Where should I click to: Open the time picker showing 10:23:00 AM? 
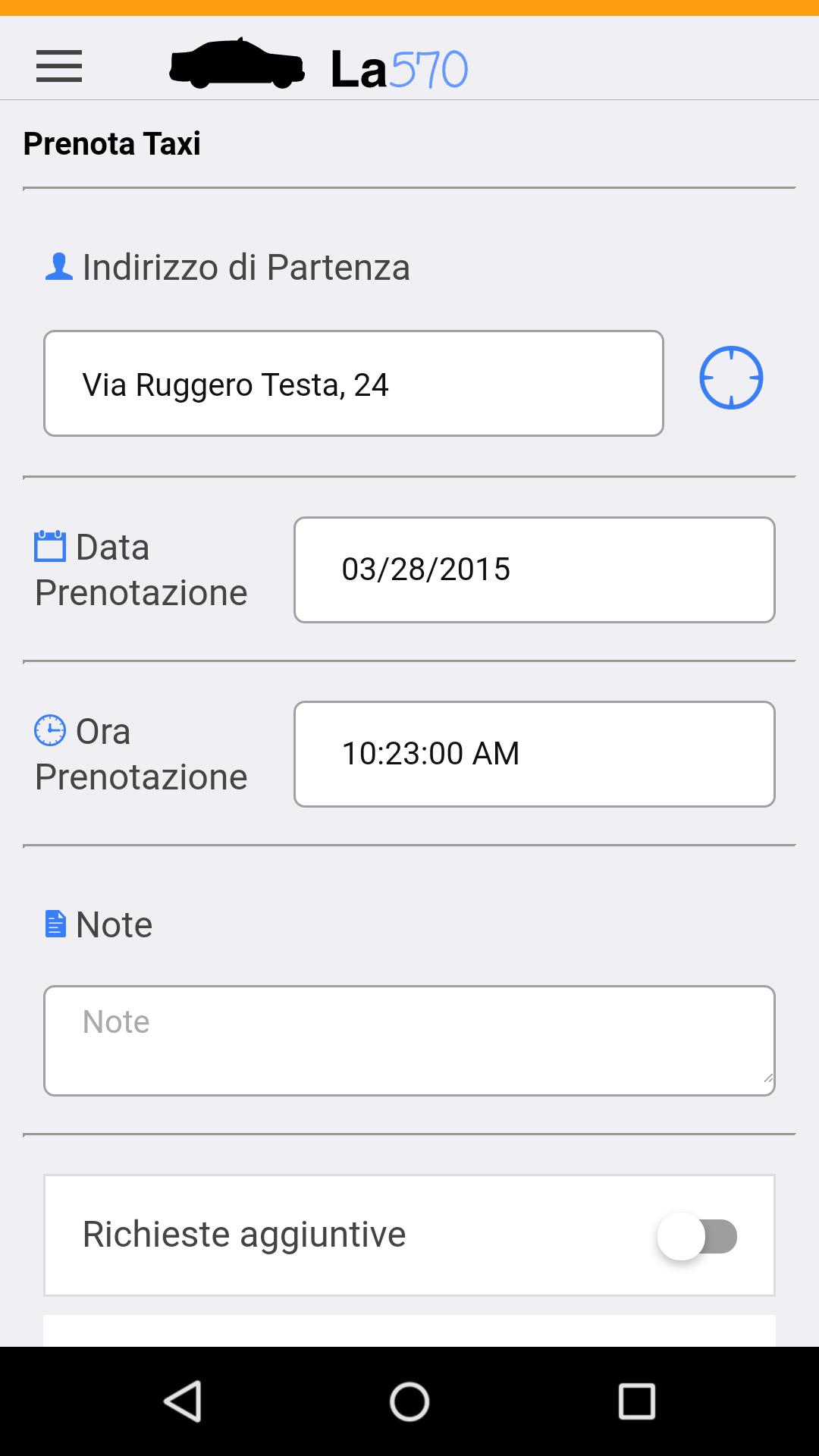(534, 754)
